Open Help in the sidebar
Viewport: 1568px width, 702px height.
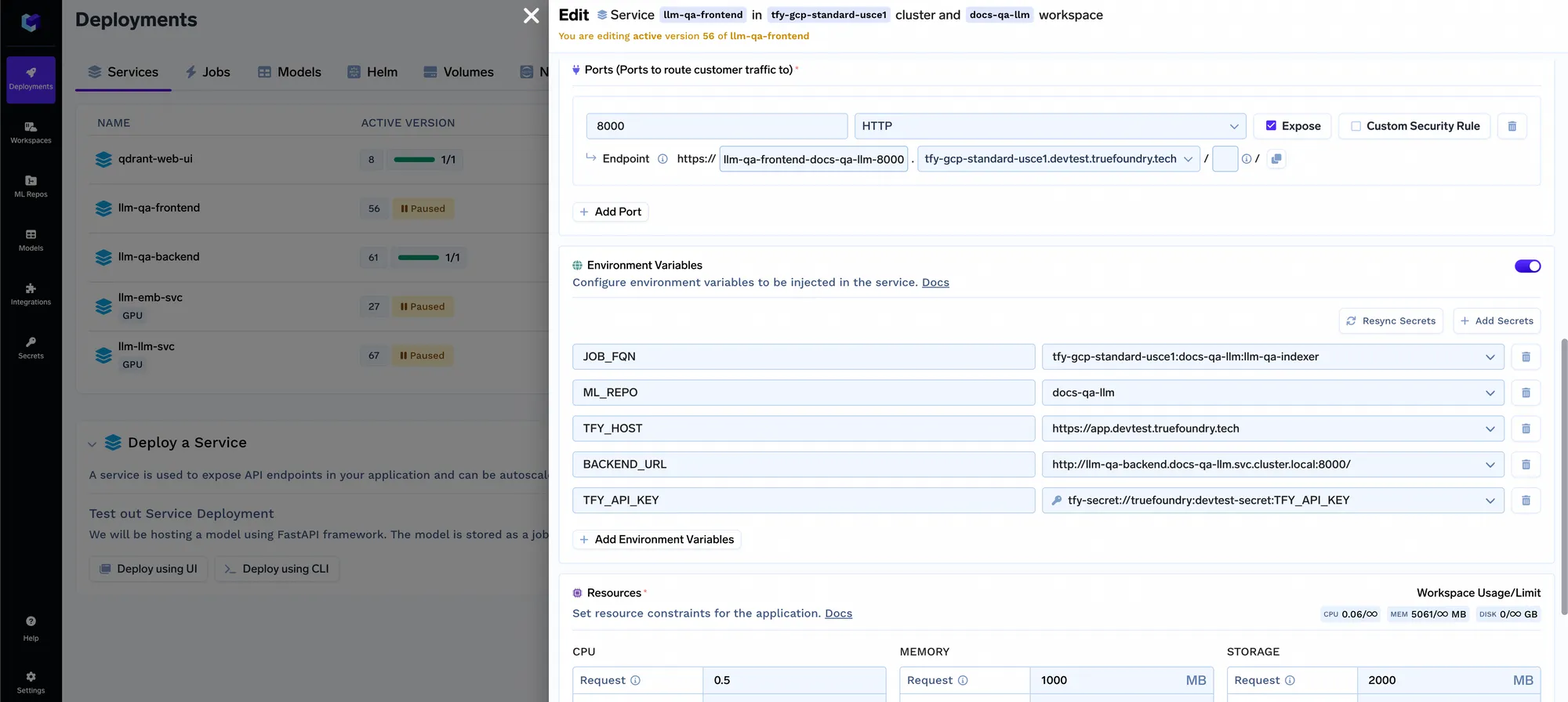pyautogui.click(x=31, y=628)
